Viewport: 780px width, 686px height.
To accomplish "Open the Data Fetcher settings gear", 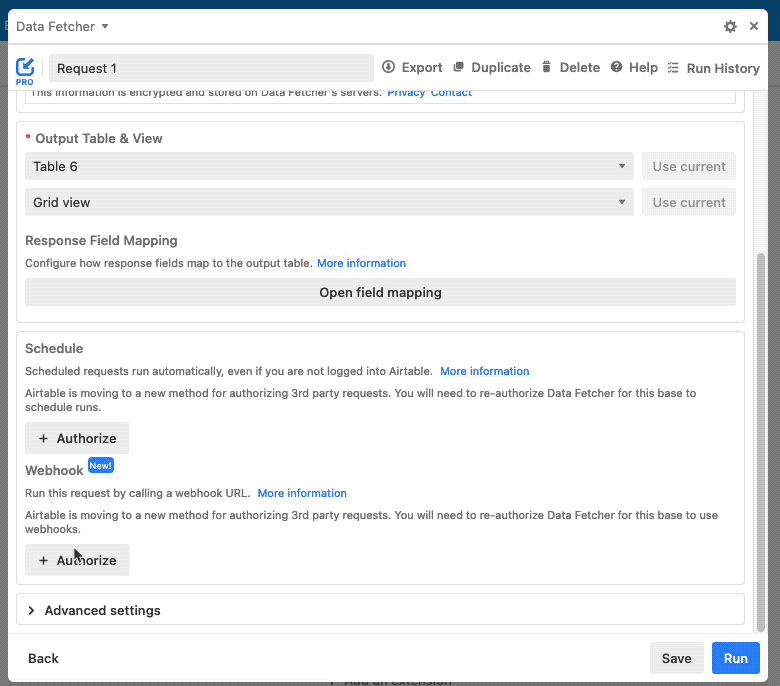I will [730, 26].
